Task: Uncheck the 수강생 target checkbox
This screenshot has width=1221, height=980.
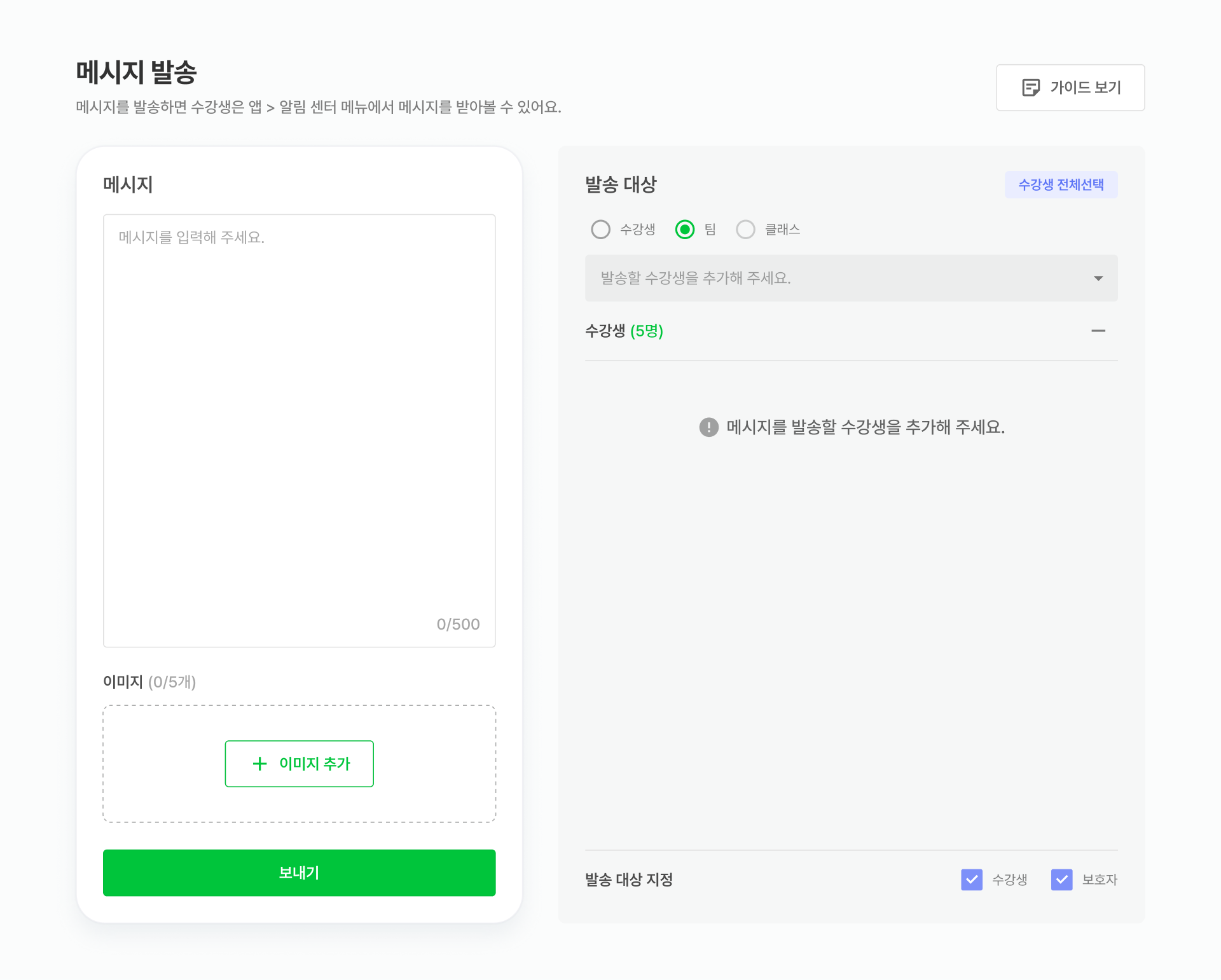Action: pos(972,880)
